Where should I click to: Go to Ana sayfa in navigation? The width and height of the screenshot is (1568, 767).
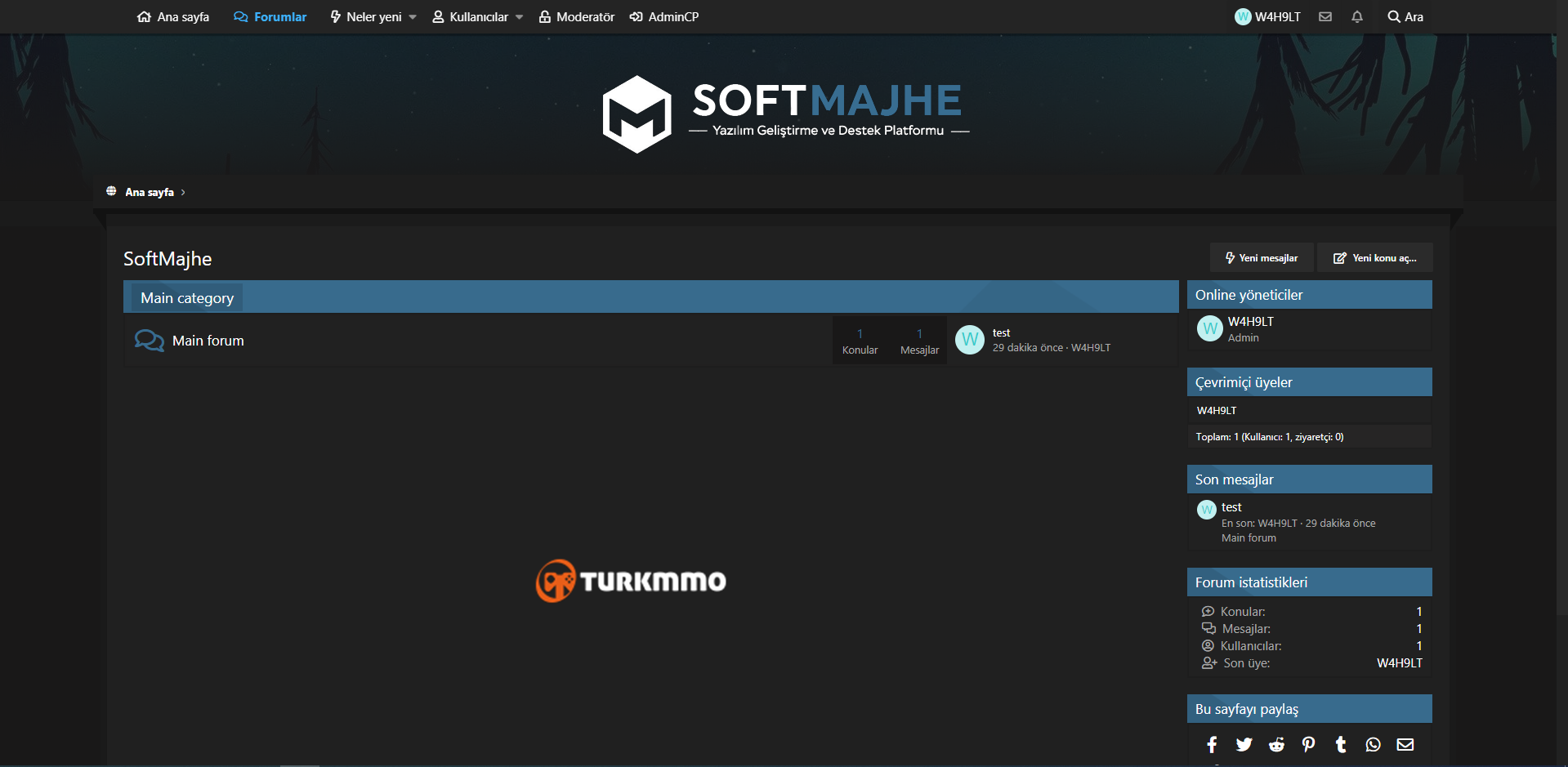173,16
